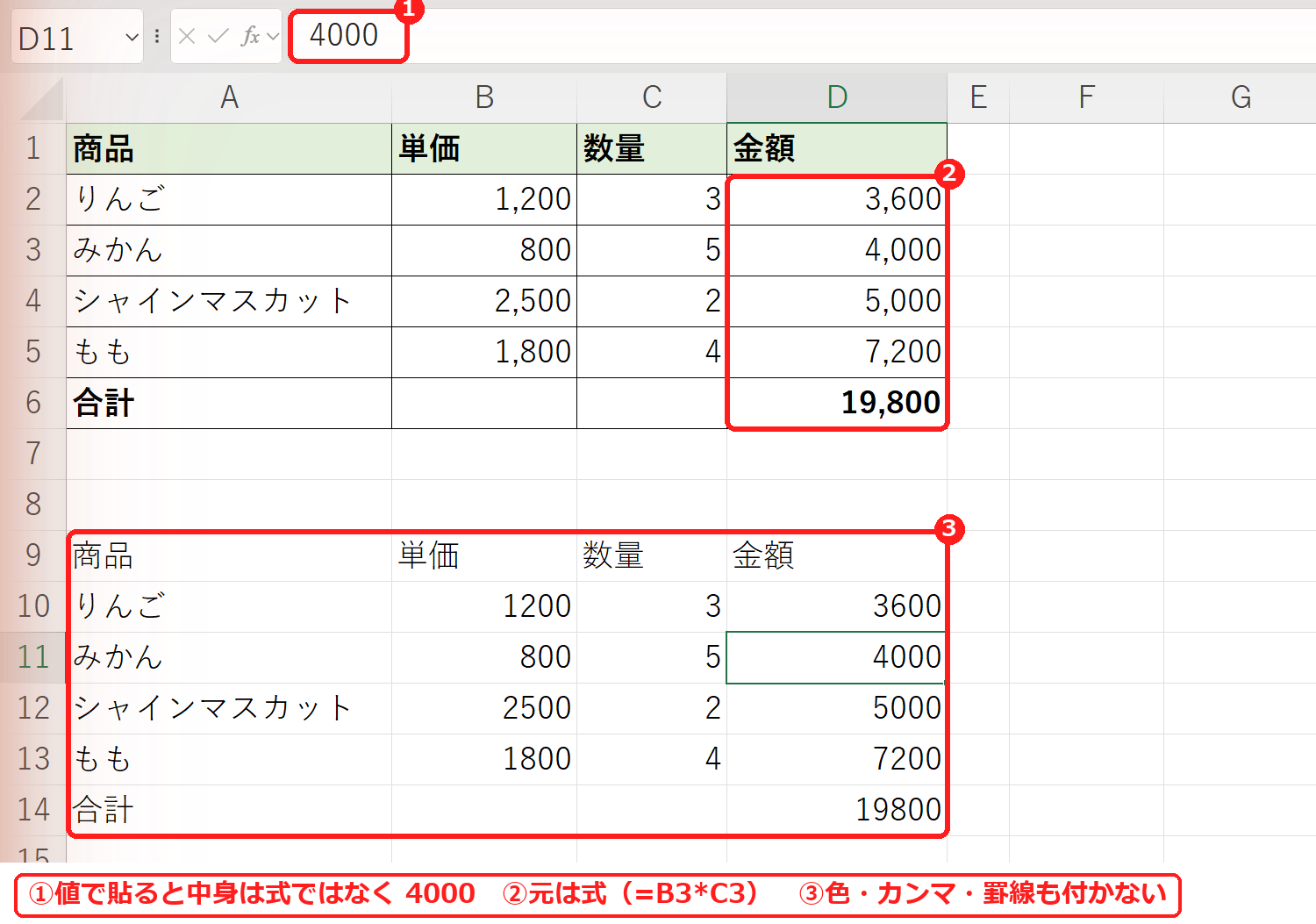Click cell showing 4,000
The image size is (1316, 924).
pos(837,250)
